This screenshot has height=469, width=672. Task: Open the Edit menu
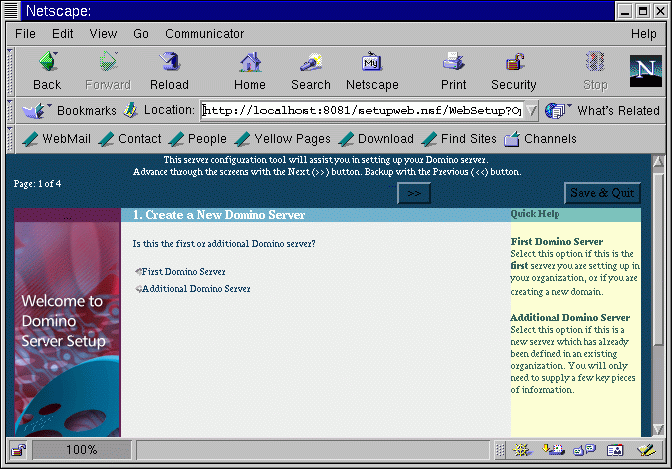point(63,33)
